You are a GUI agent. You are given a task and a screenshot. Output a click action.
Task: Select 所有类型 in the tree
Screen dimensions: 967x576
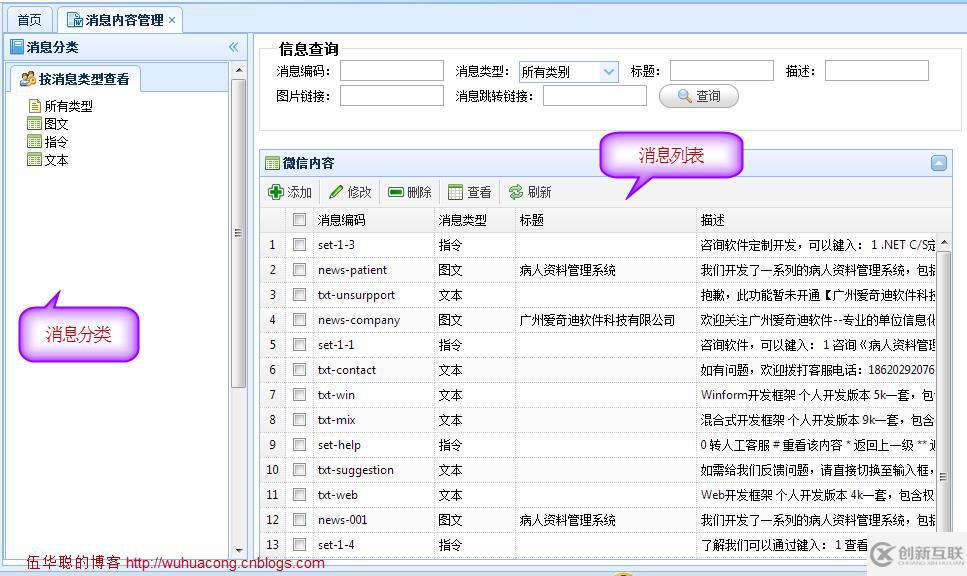[x=68, y=106]
